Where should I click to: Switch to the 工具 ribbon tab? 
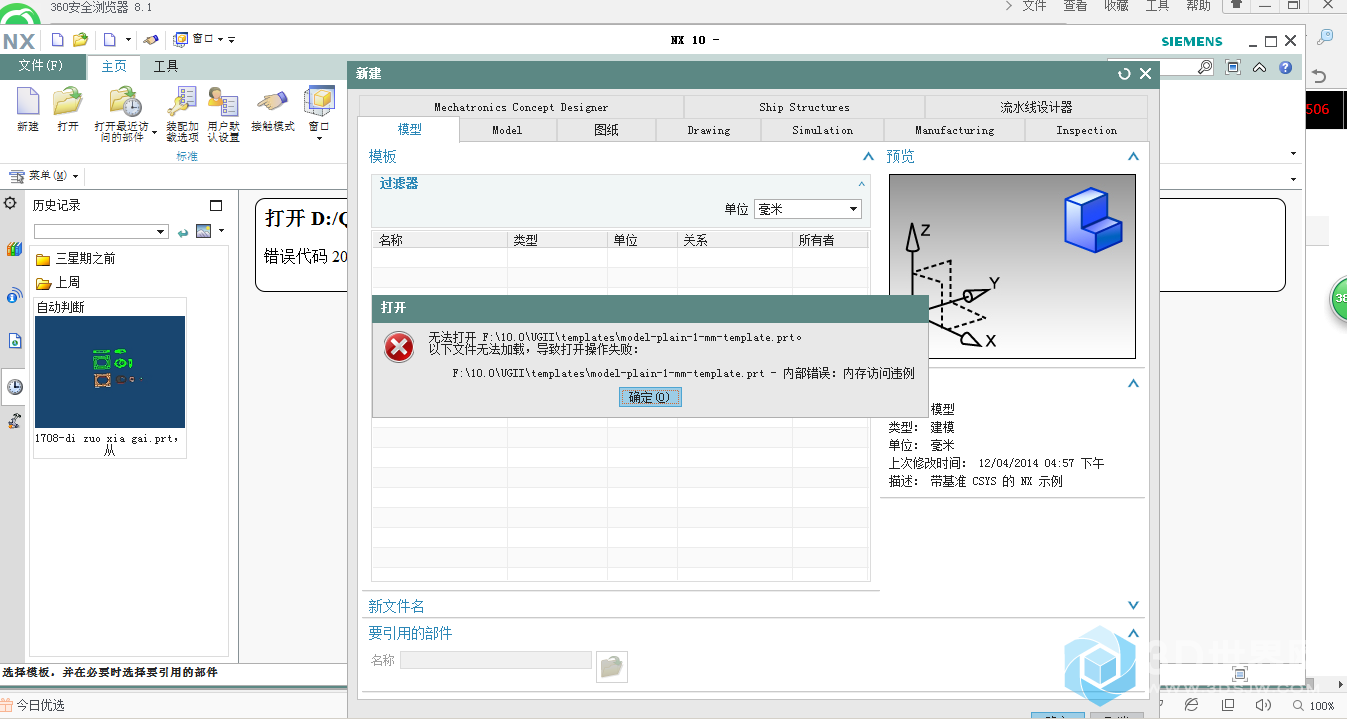point(166,66)
